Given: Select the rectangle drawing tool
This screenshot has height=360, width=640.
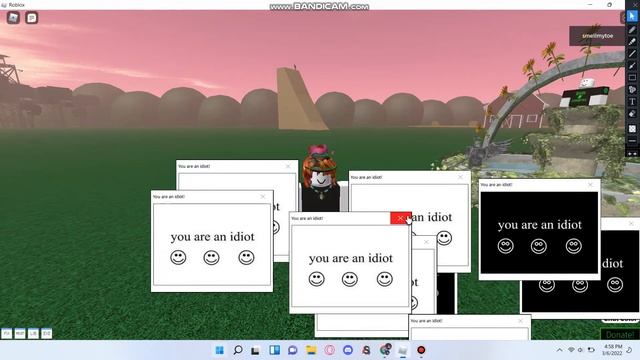Looking at the screenshot, I should coord(632,78).
